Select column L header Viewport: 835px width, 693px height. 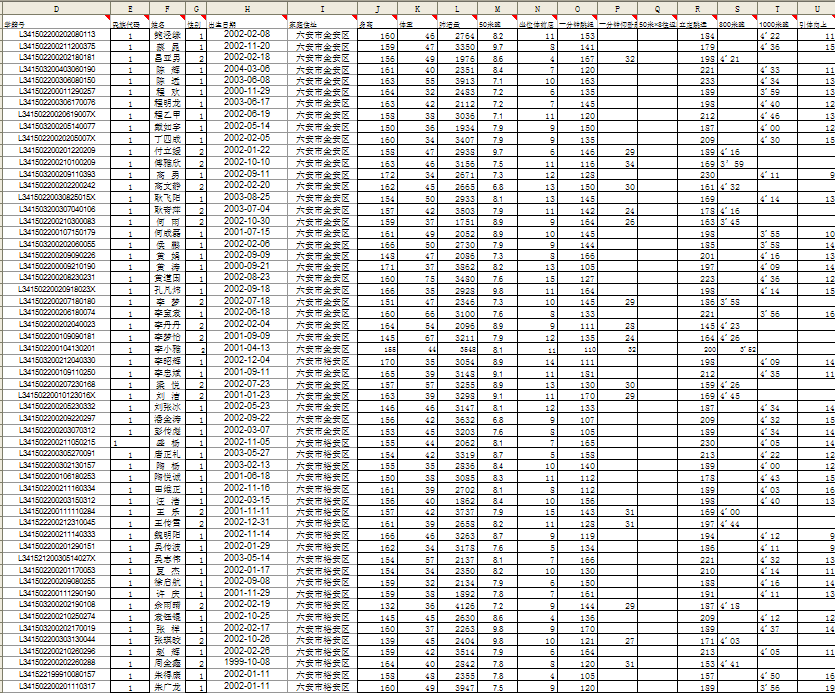click(x=457, y=9)
